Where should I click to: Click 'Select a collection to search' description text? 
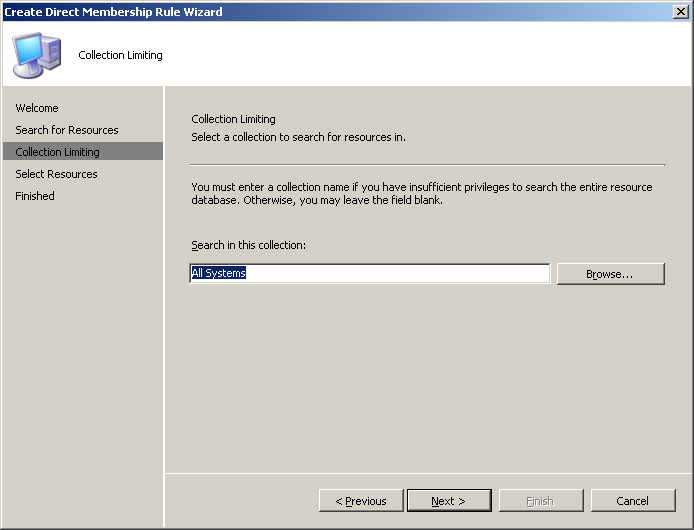point(298,137)
